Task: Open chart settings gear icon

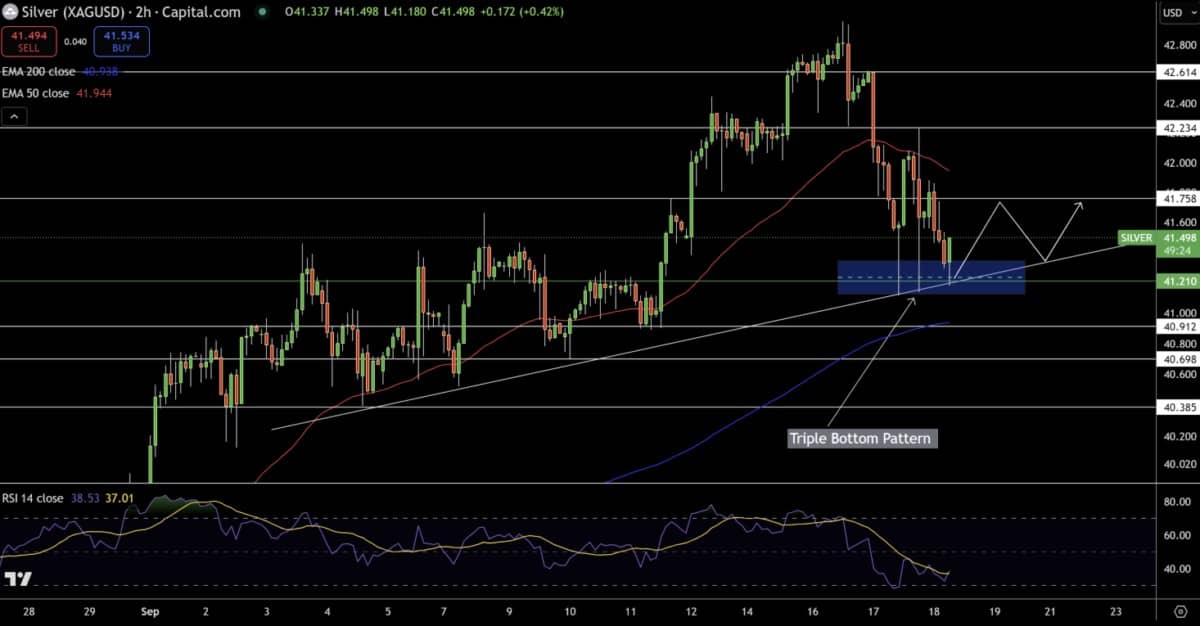Action: pos(1180,610)
